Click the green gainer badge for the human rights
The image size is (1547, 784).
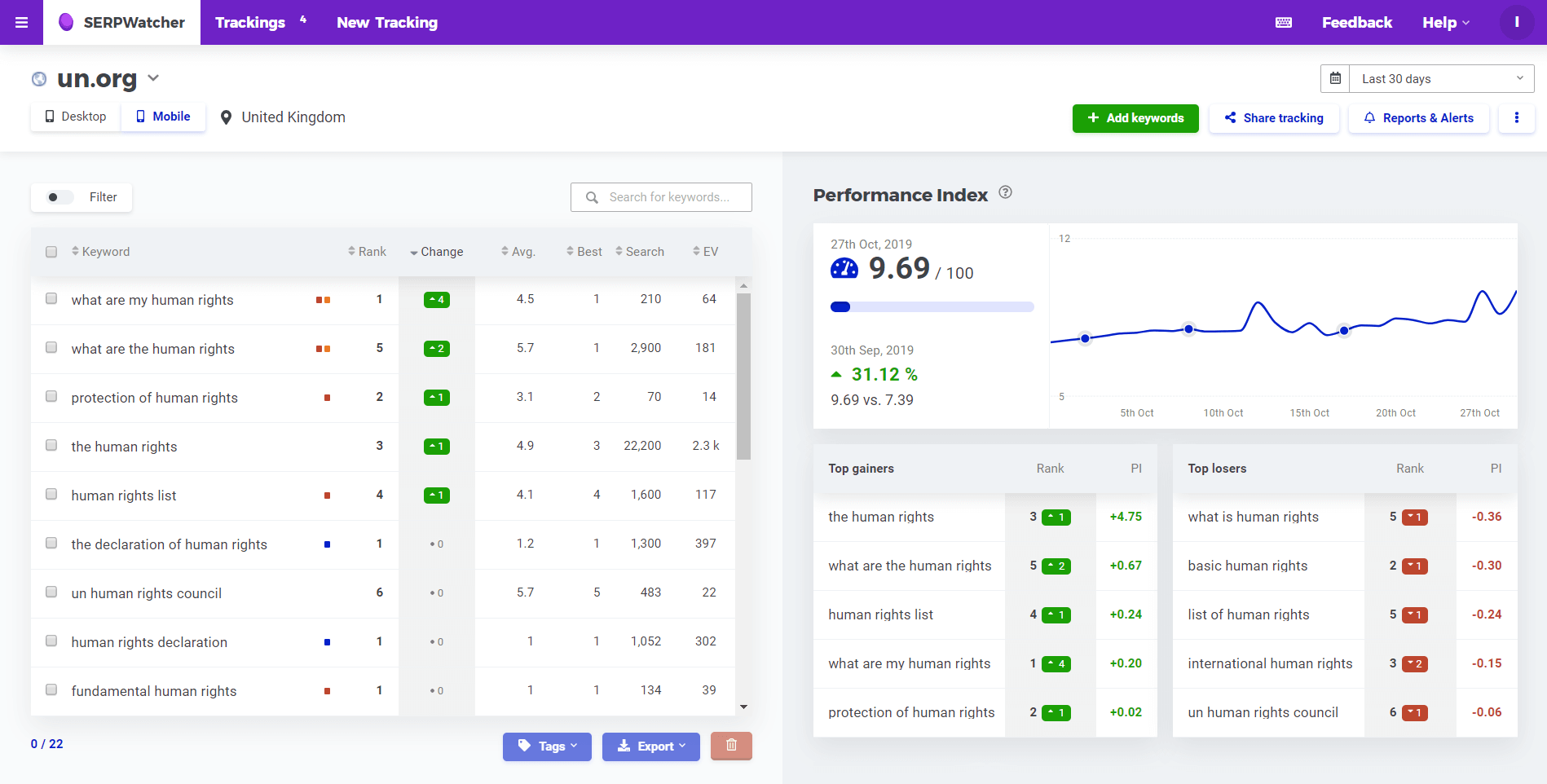[x=1056, y=518]
